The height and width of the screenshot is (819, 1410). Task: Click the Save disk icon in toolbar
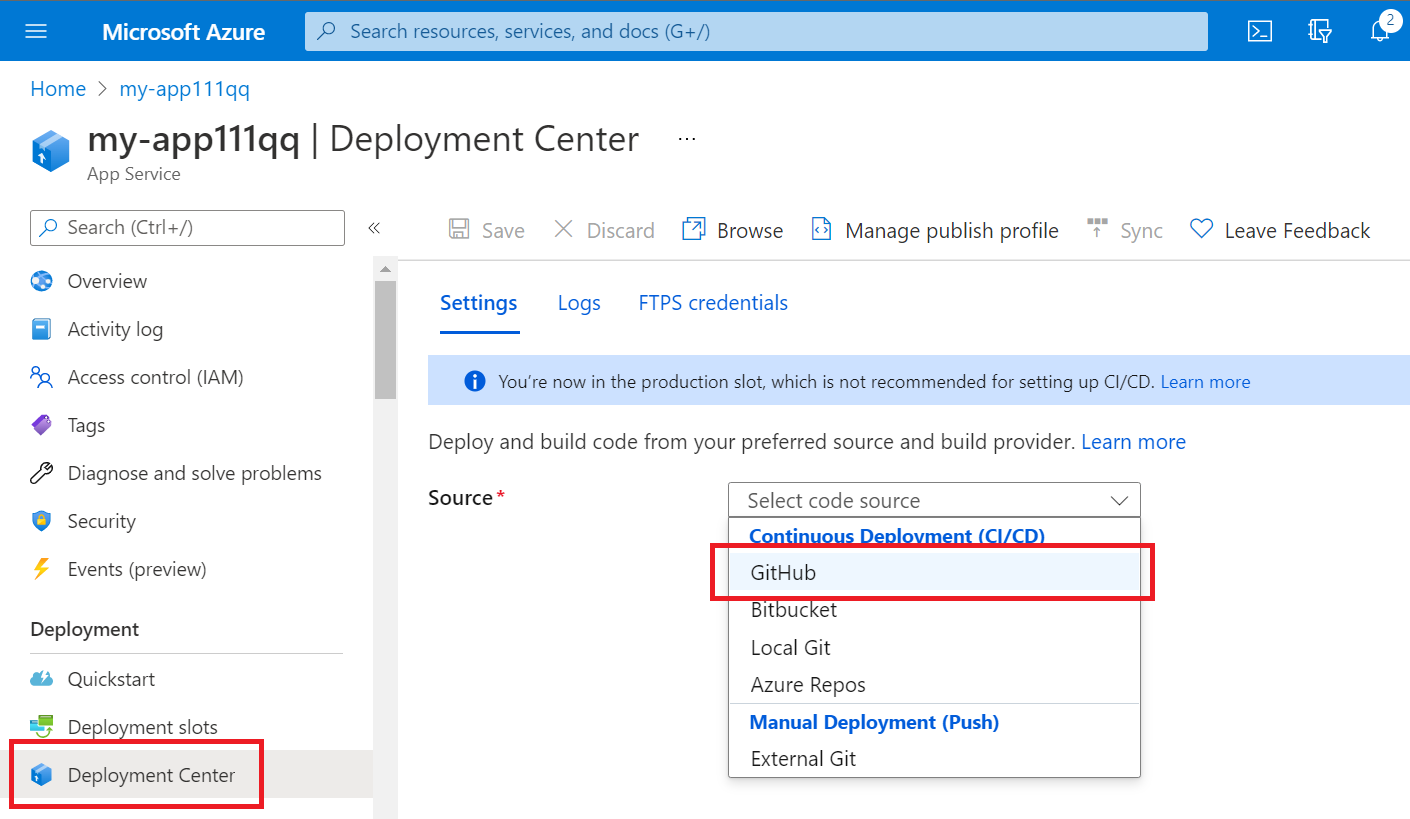[459, 230]
